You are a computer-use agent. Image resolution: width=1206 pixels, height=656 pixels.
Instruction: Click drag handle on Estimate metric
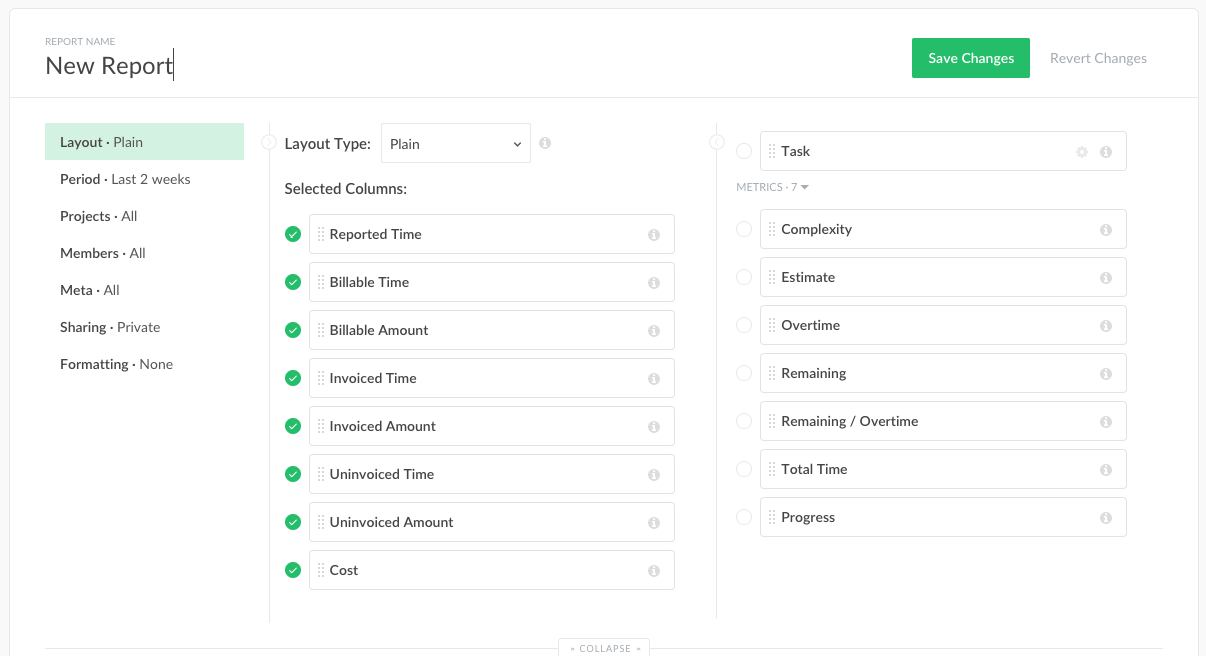pyautogui.click(x=772, y=277)
